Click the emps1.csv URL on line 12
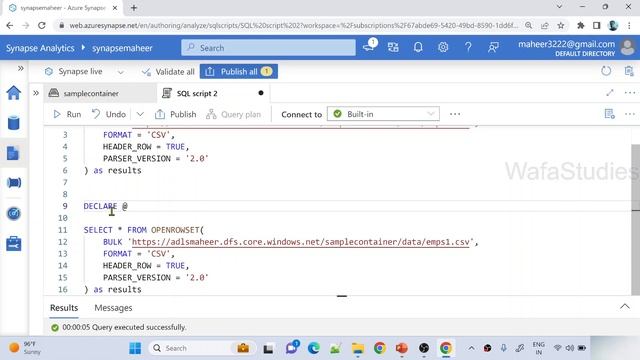640x360 pixels. [300, 242]
